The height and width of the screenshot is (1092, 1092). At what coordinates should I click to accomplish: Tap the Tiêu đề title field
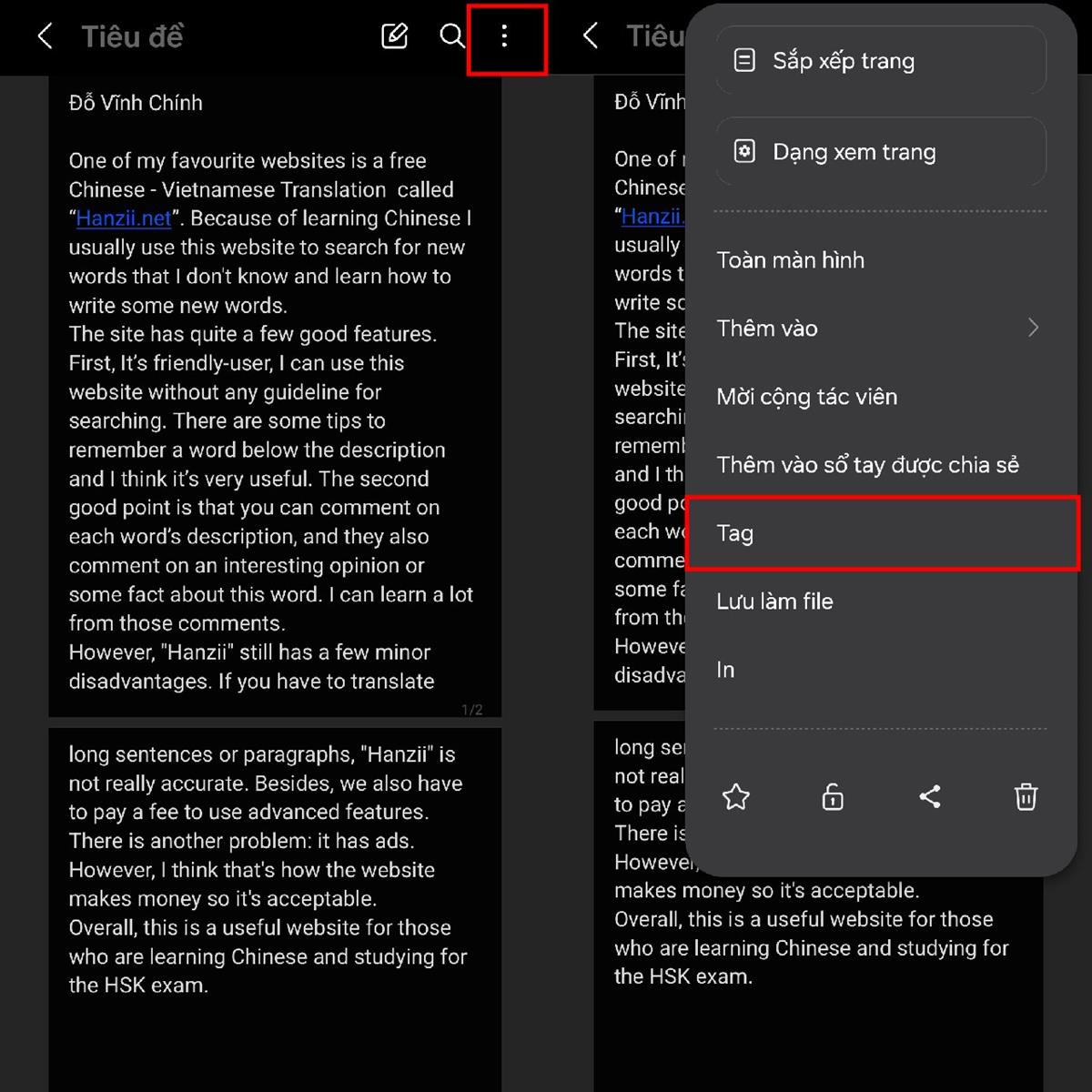[x=133, y=36]
